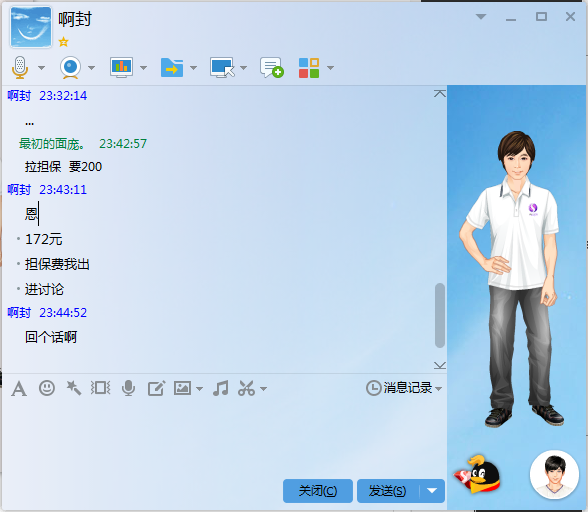Start a video call with webcam icon
This screenshot has width=588, height=512.
point(70,68)
